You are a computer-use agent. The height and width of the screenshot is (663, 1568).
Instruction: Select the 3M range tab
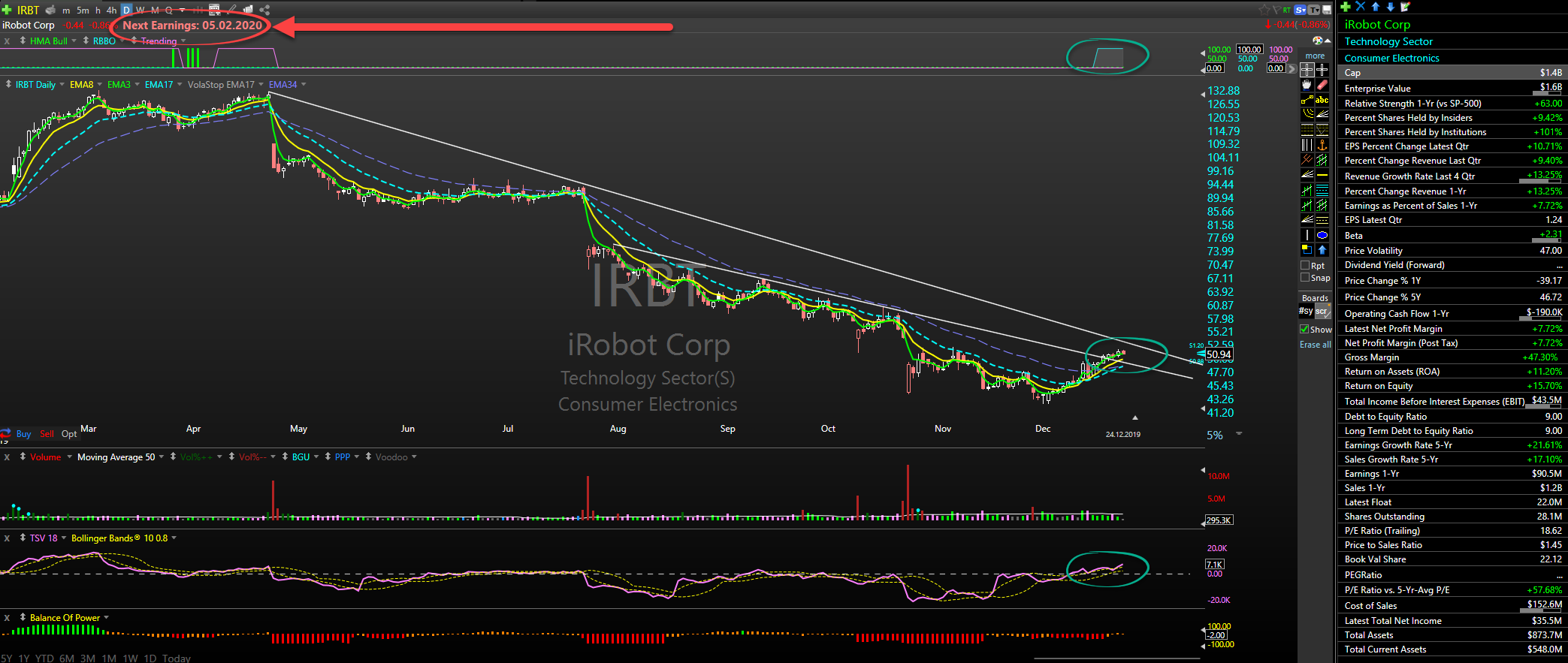click(87, 658)
